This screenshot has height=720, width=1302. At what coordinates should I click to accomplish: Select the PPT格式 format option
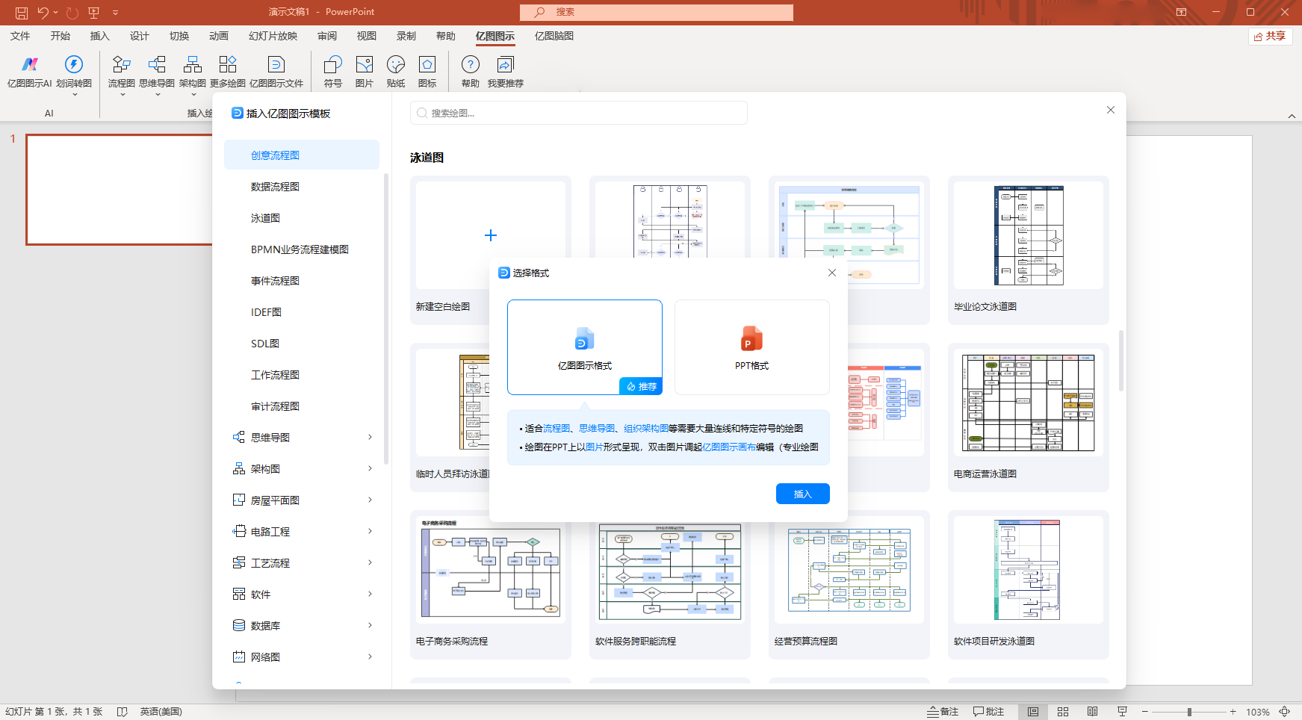coord(751,347)
